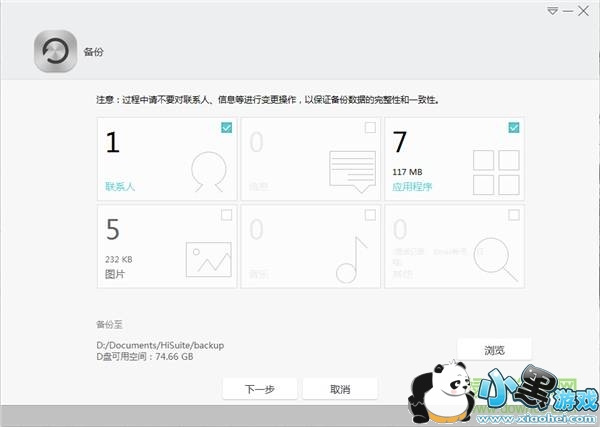
Task: Open the window menu triangle icon
Action: (x=552, y=11)
